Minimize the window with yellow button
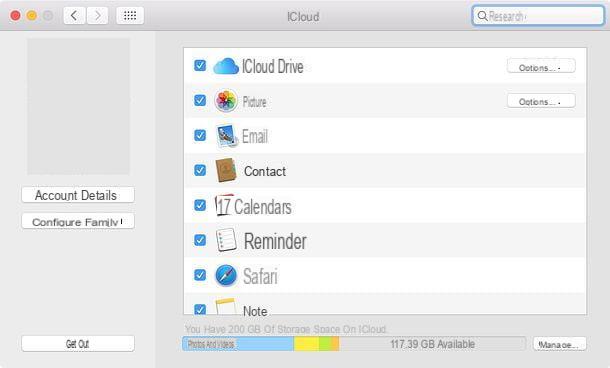The height and width of the screenshot is (368, 610). coord(32,16)
